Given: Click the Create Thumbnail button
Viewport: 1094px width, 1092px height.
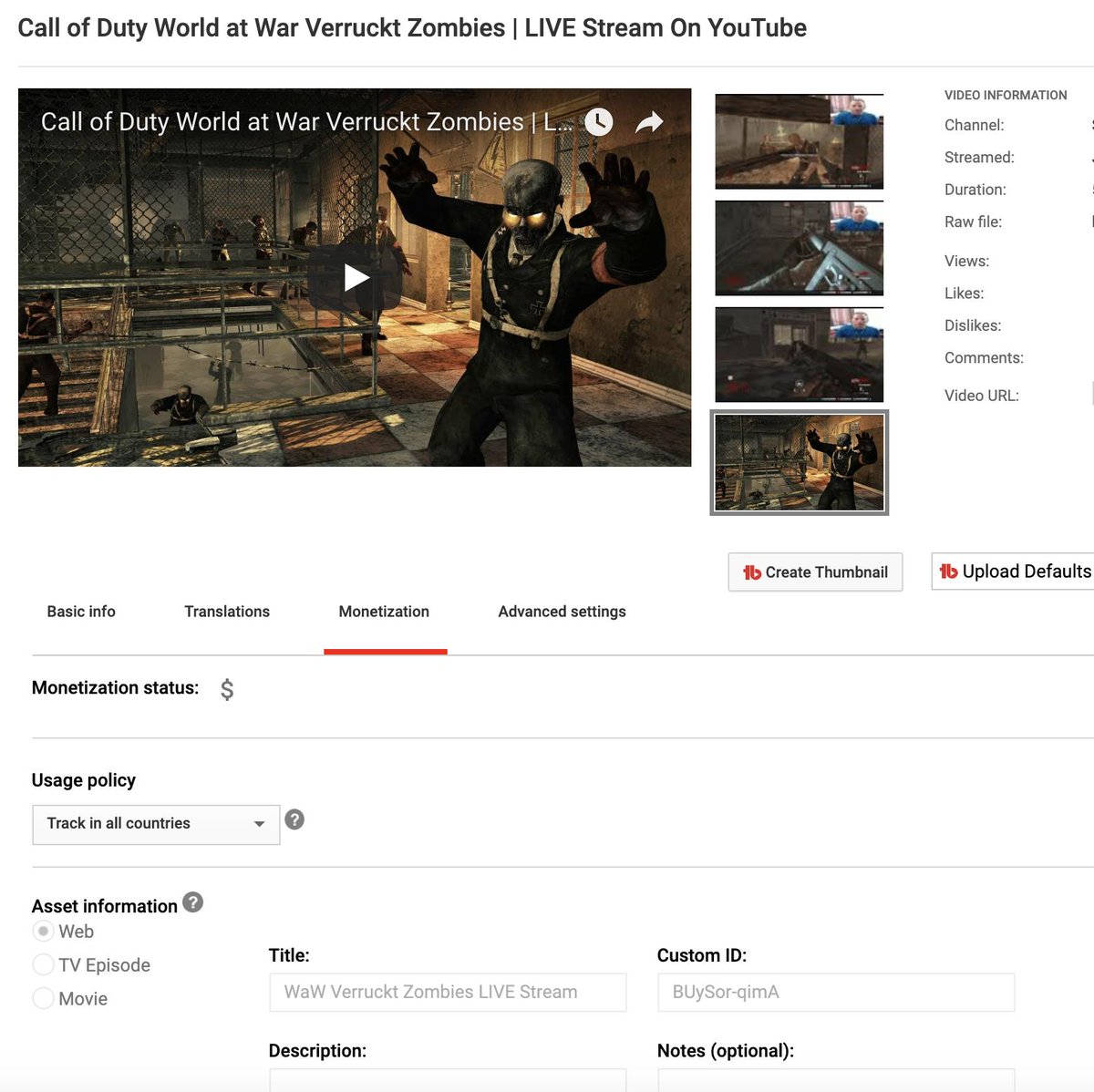Looking at the screenshot, I should pos(816,572).
